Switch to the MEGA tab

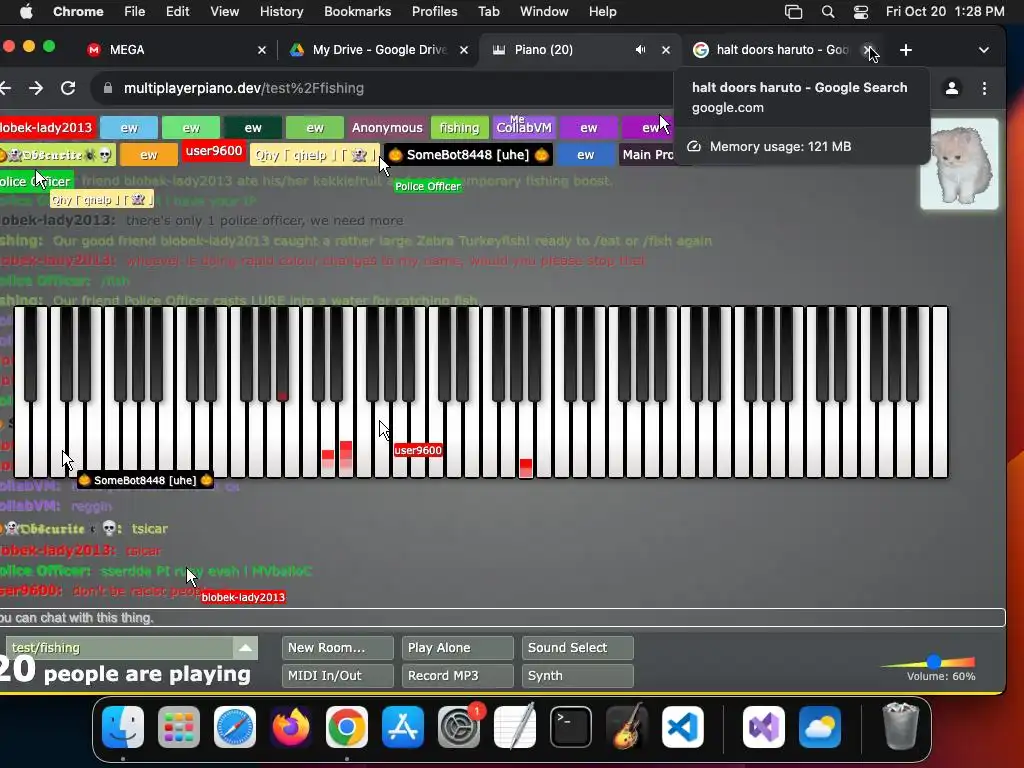click(176, 50)
